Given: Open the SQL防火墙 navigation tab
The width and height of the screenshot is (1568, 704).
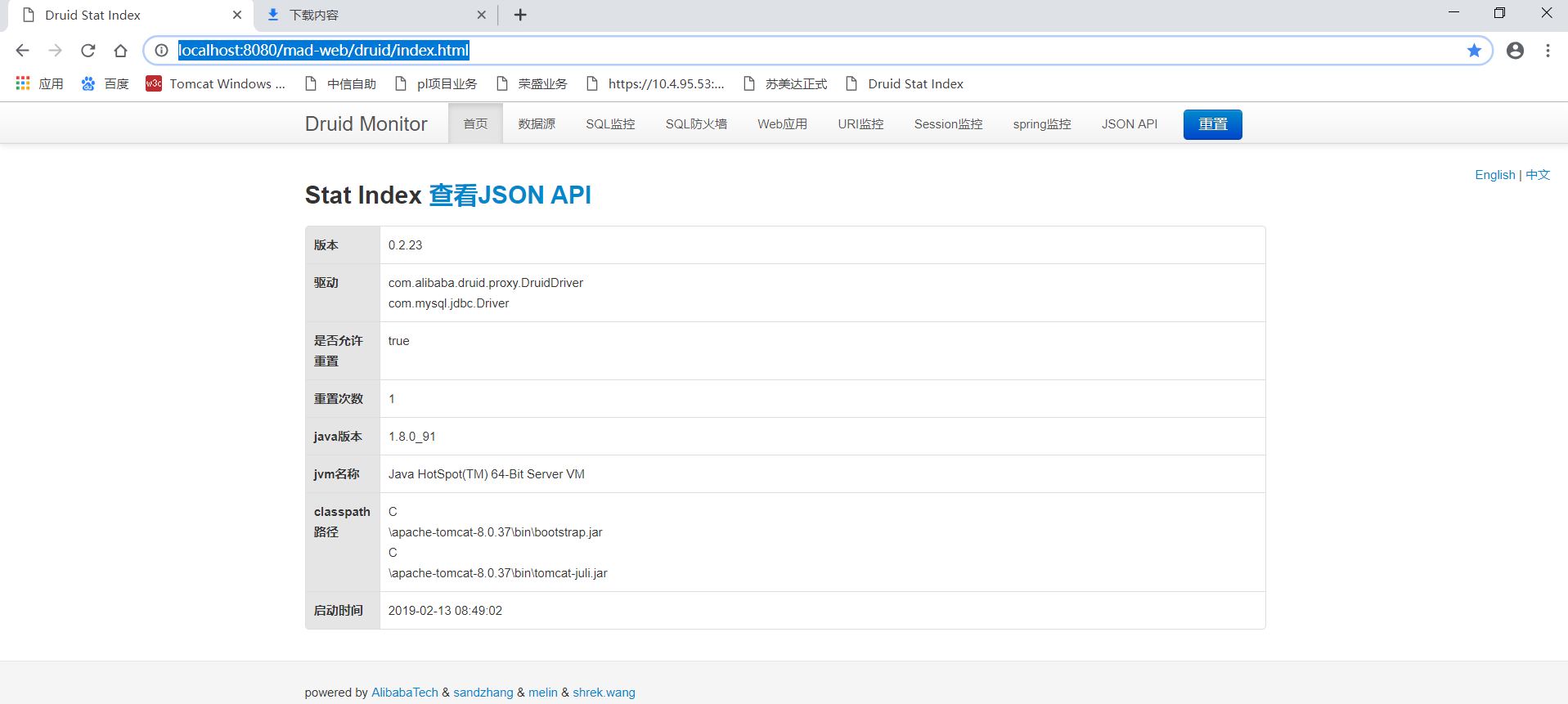Looking at the screenshot, I should tap(696, 123).
